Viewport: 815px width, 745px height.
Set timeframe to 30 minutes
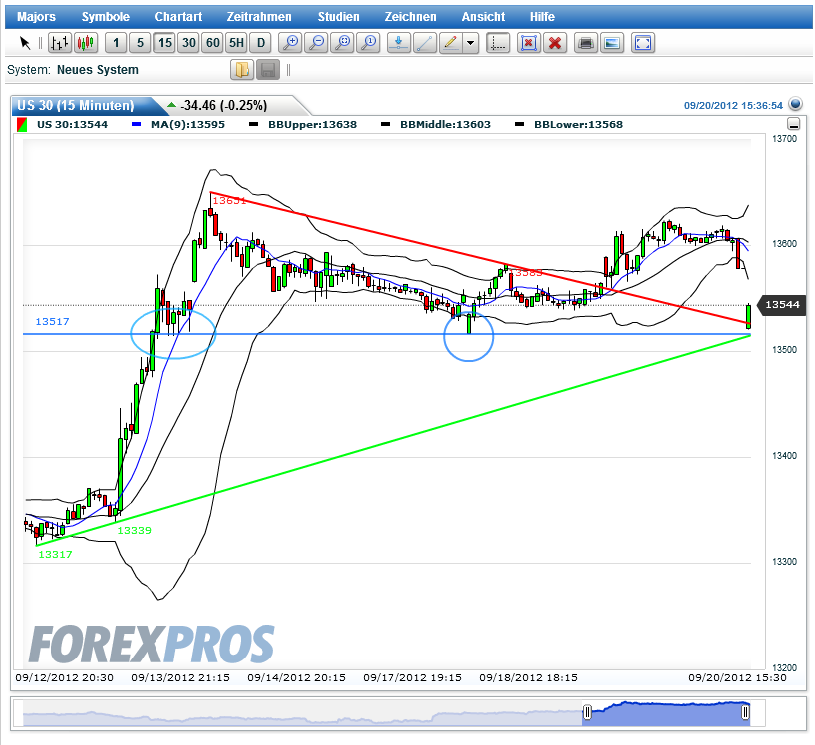(189, 43)
